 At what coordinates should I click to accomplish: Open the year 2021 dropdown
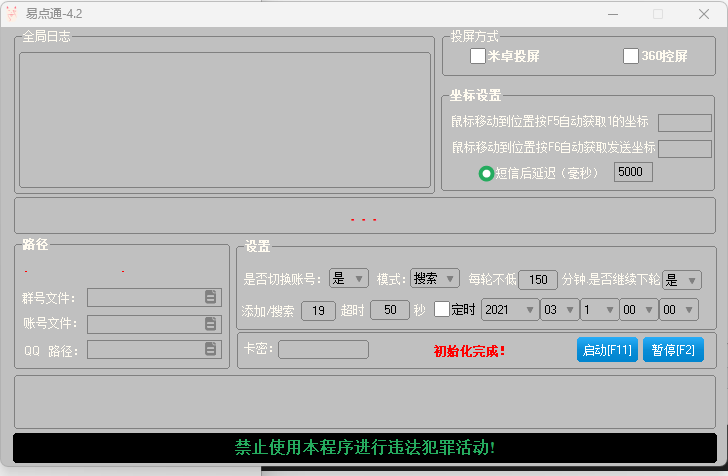(508, 310)
